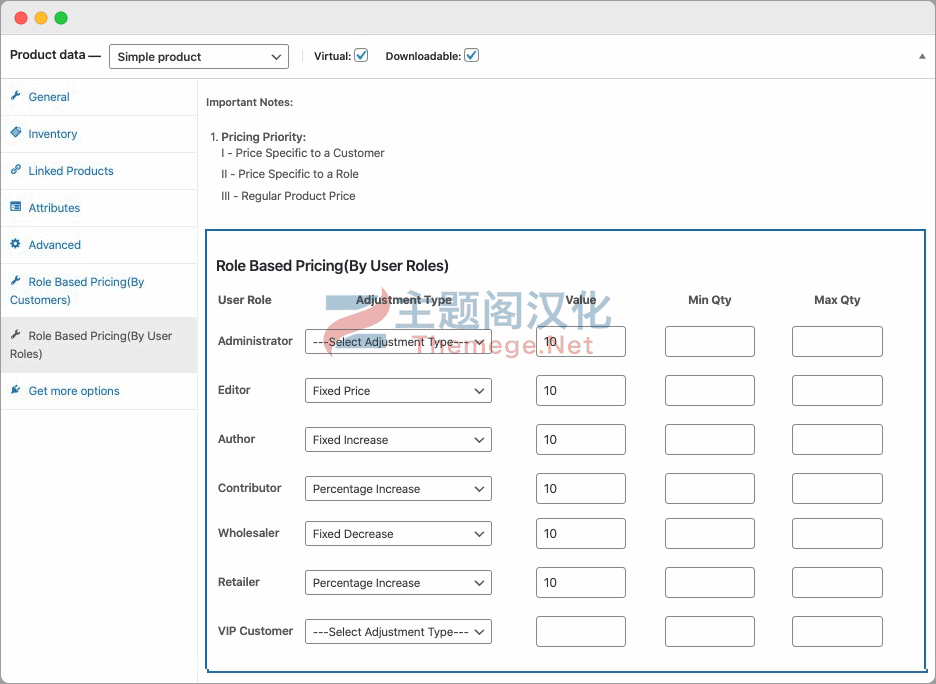The width and height of the screenshot is (936, 684).
Task: Click the Wholesaler role label
Action: (248, 533)
